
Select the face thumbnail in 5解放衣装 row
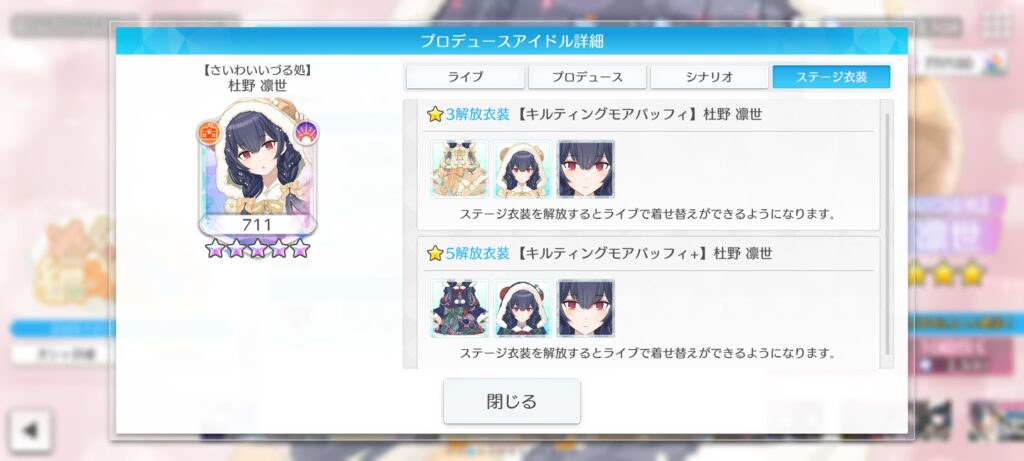coord(586,308)
